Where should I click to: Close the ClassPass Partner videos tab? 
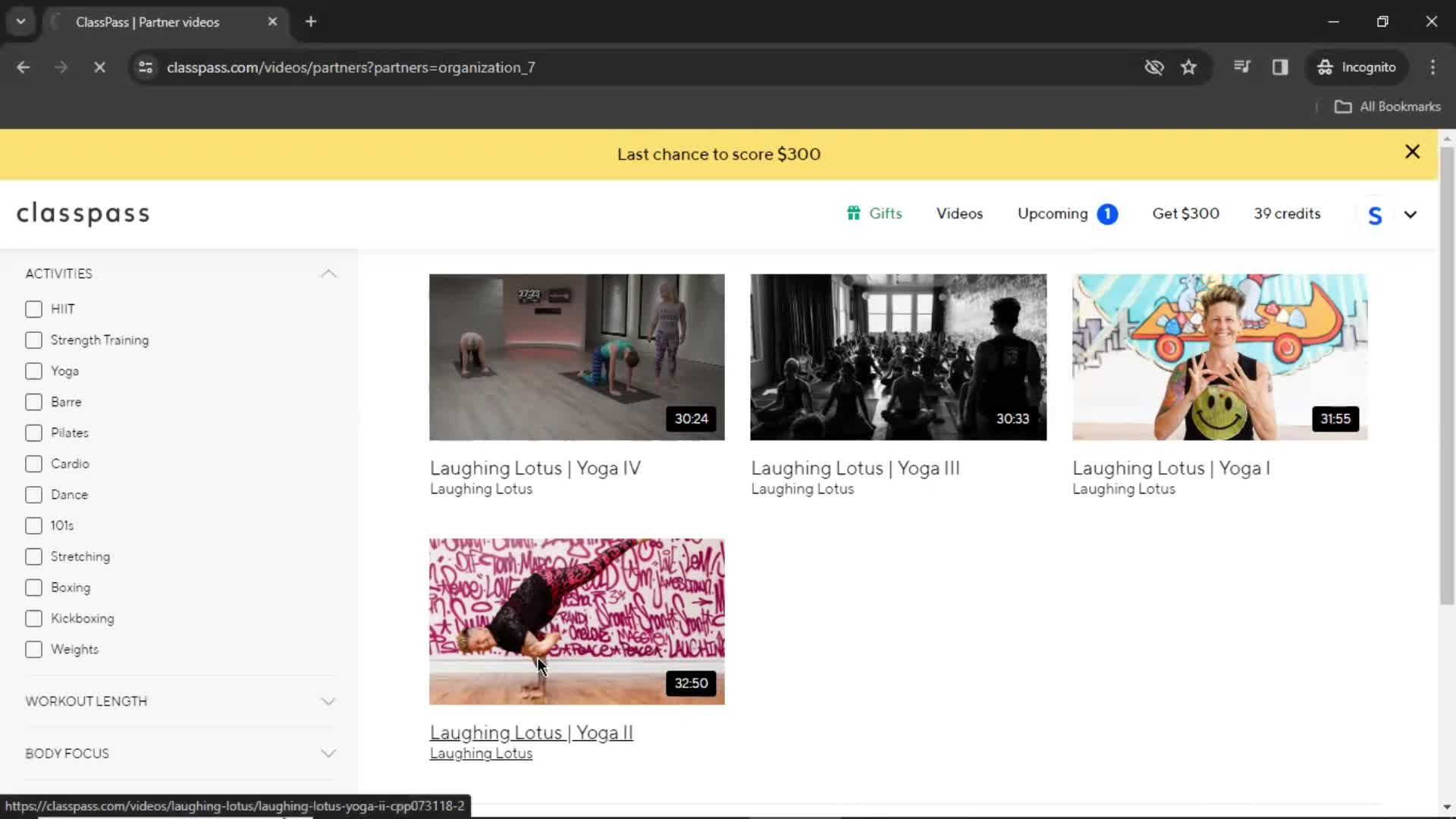click(x=272, y=22)
